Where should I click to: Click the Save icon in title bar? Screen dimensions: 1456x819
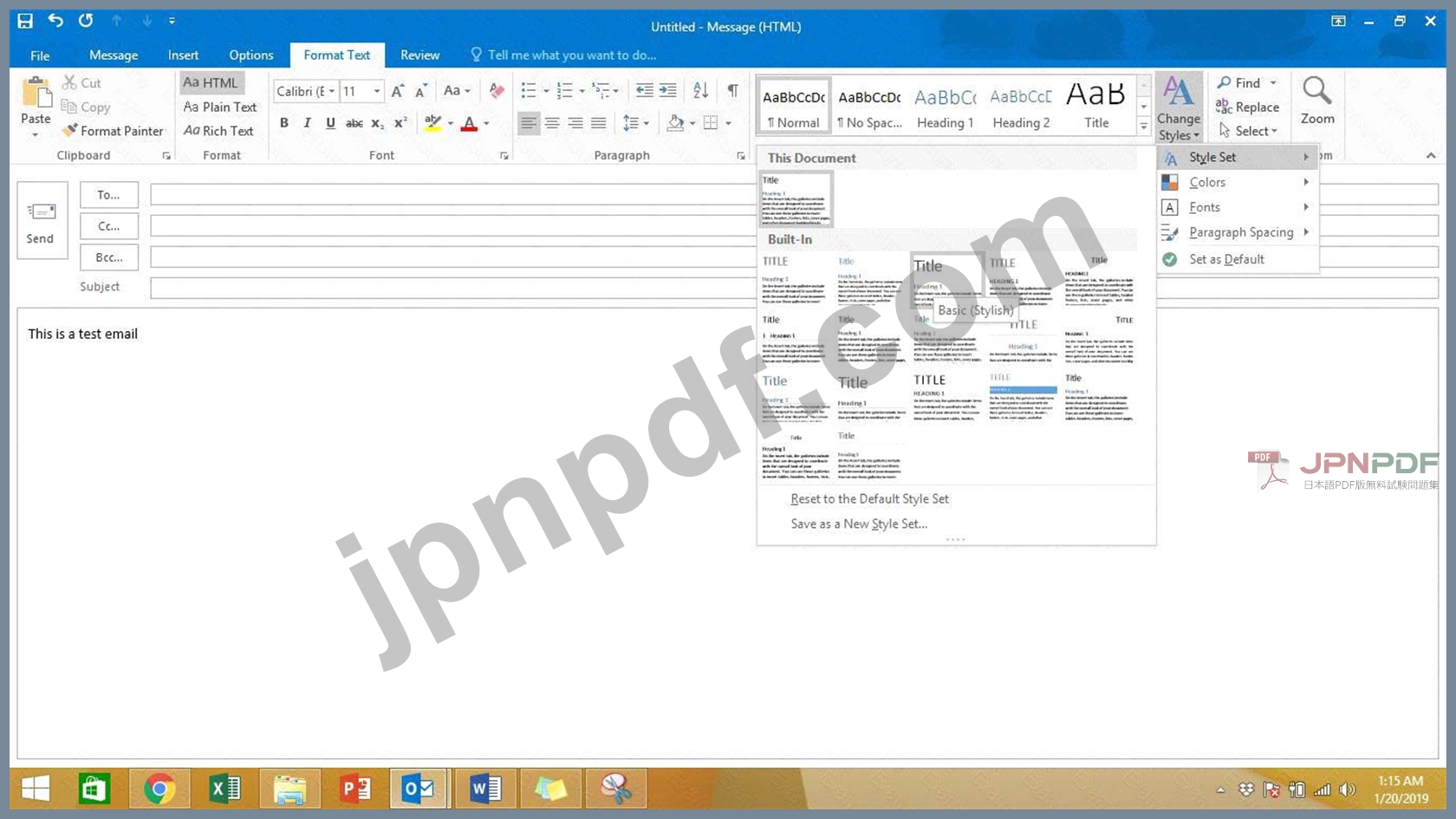coord(25,21)
